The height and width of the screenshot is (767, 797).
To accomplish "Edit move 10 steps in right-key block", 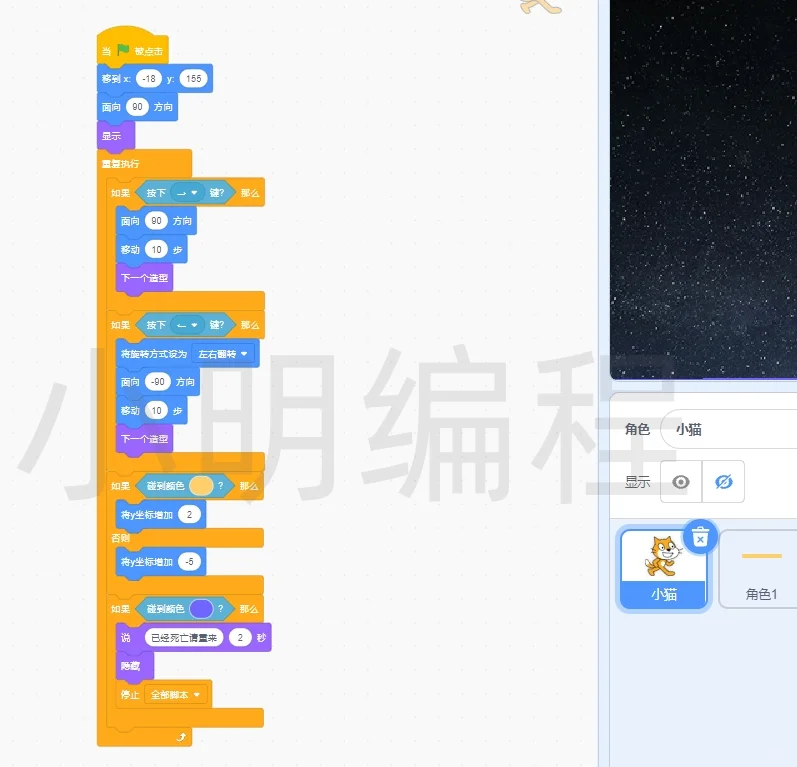I will [x=156, y=250].
